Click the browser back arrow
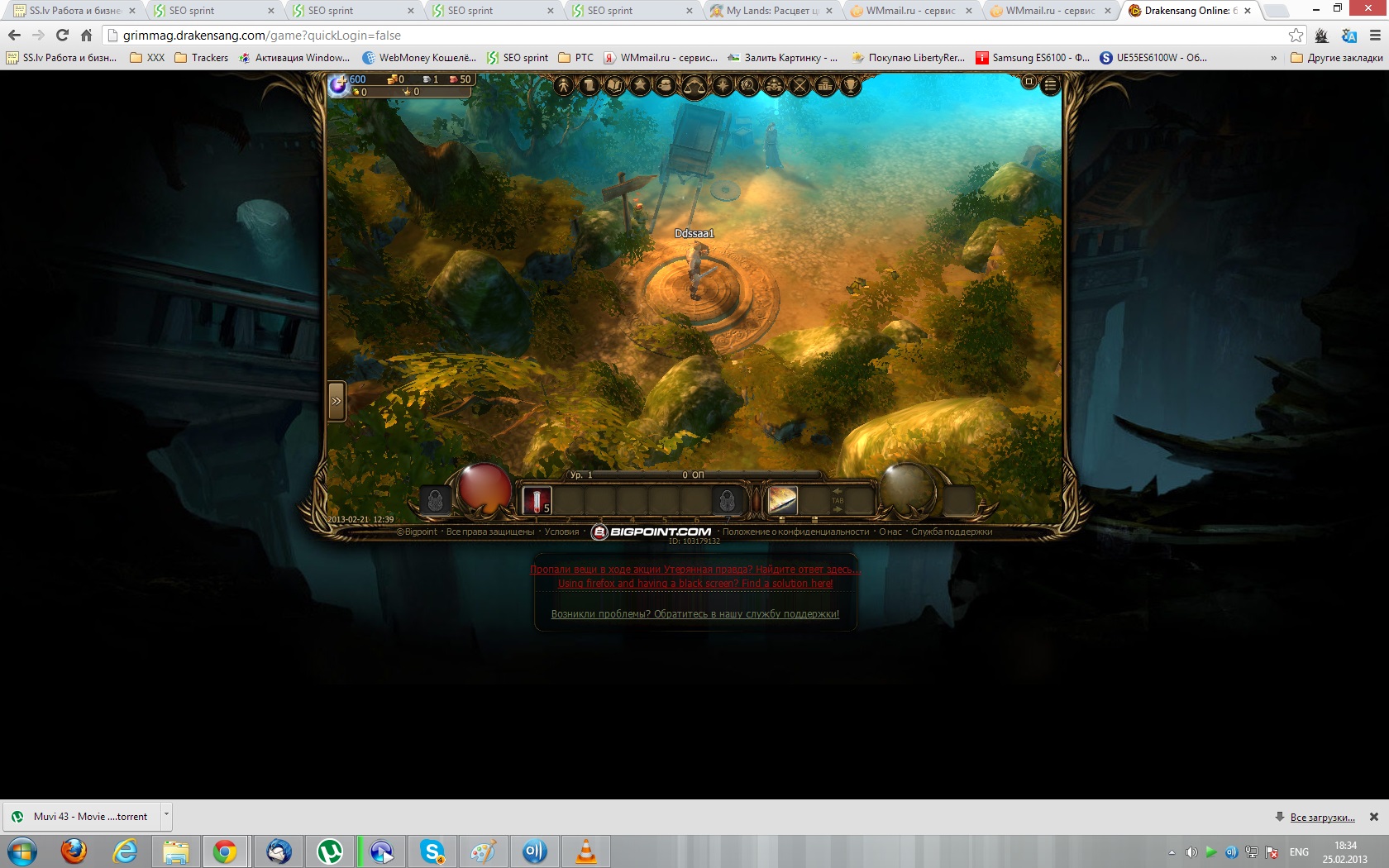1389x868 pixels. click(x=14, y=36)
